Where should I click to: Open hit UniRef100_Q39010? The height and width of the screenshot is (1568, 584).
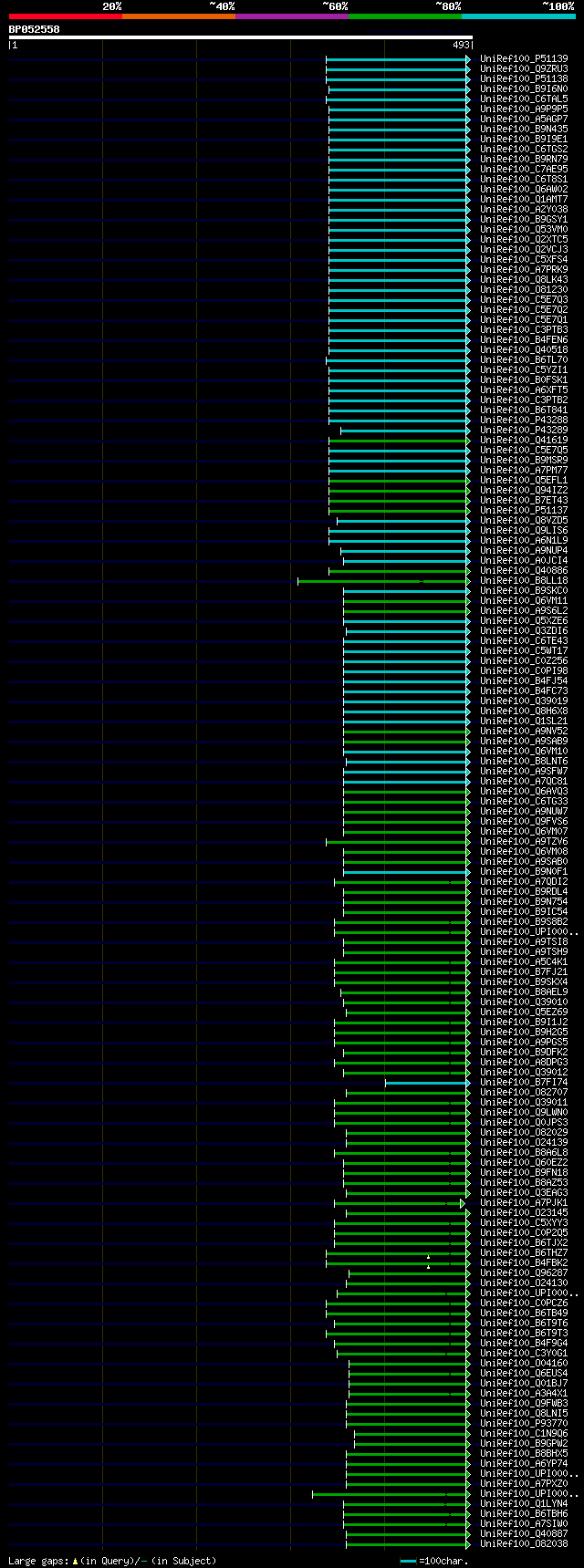[524, 1002]
